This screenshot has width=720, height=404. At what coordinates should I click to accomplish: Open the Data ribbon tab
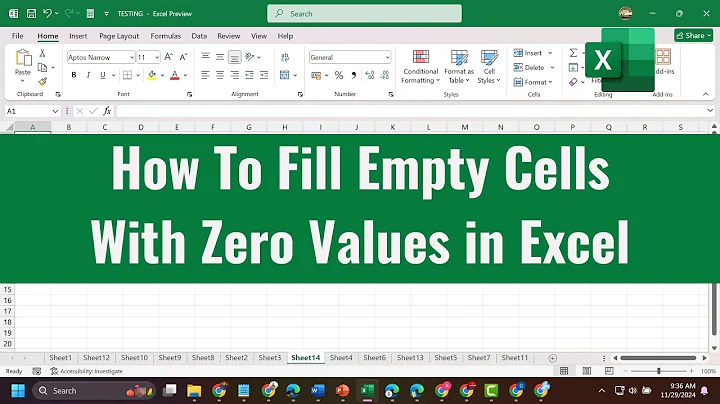pyautogui.click(x=199, y=36)
